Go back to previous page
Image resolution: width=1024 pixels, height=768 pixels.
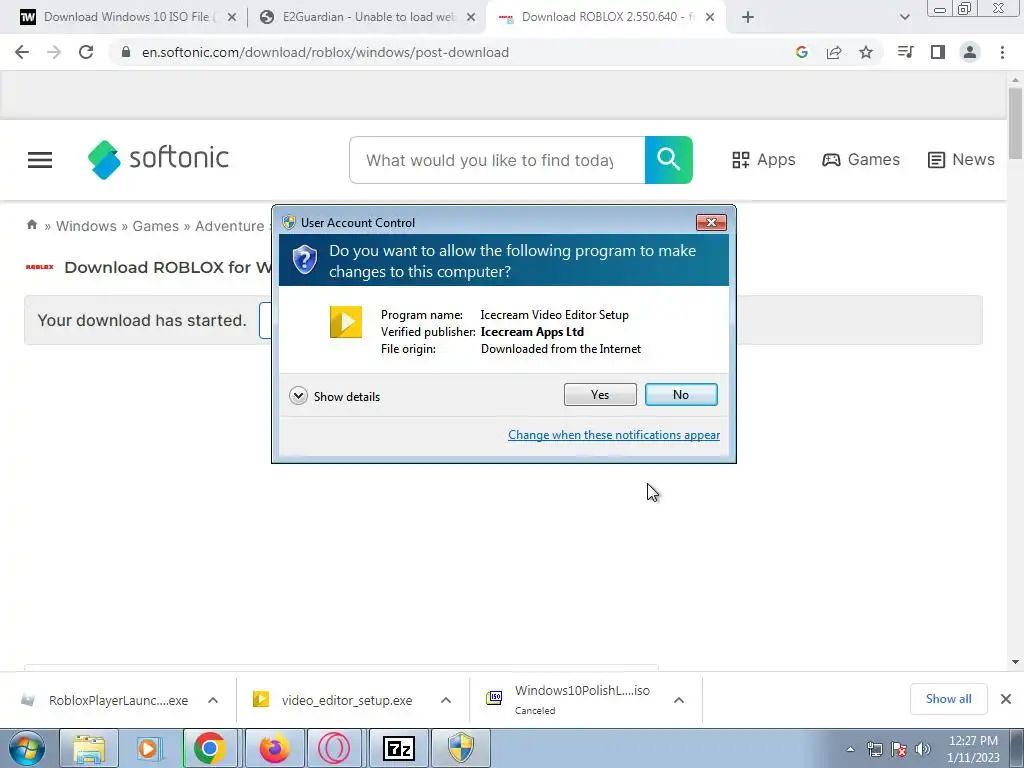coord(22,52)
